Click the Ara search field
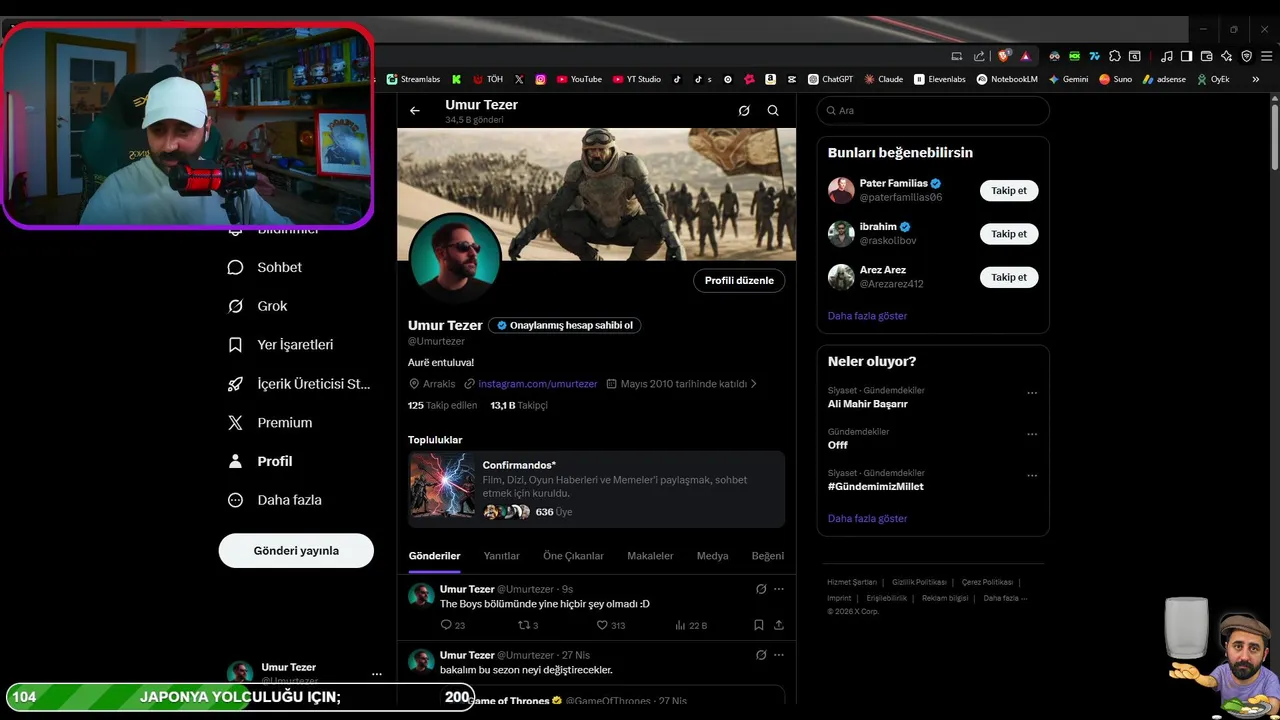This screenshot has height=720, width=1280. click(933, 111)
